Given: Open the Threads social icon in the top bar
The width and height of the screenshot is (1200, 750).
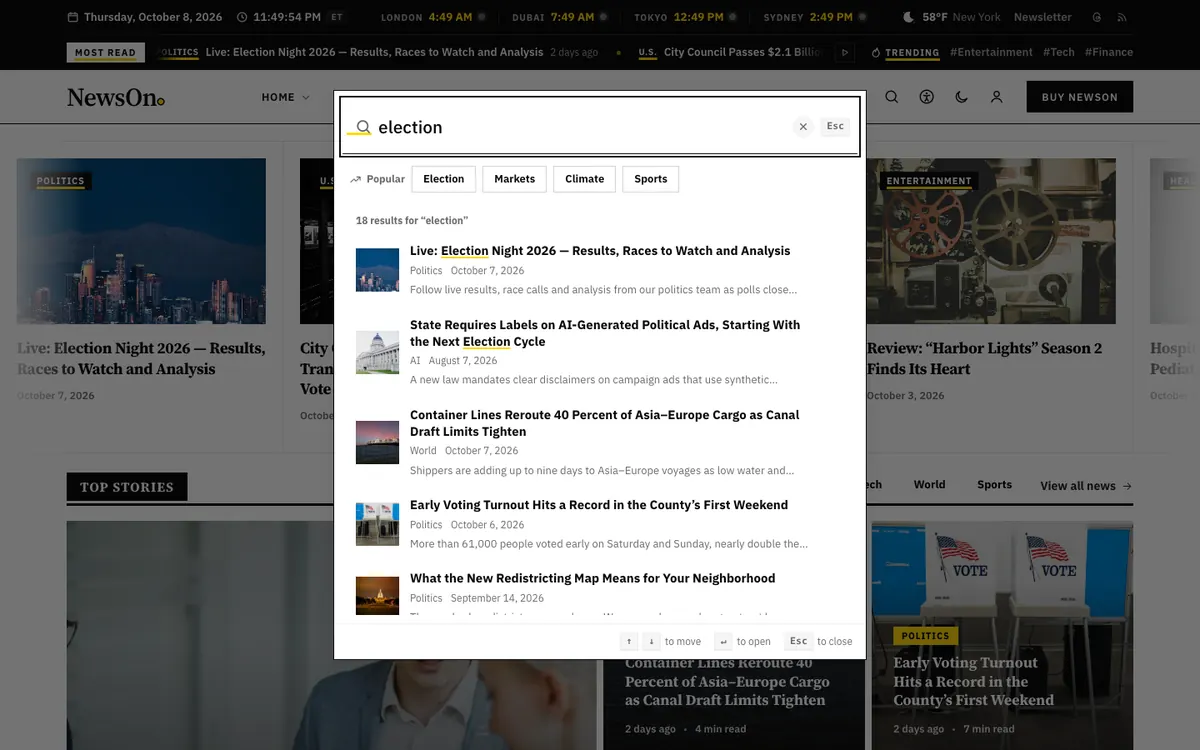Looking at the screenshot, I should coord(1097,17).
